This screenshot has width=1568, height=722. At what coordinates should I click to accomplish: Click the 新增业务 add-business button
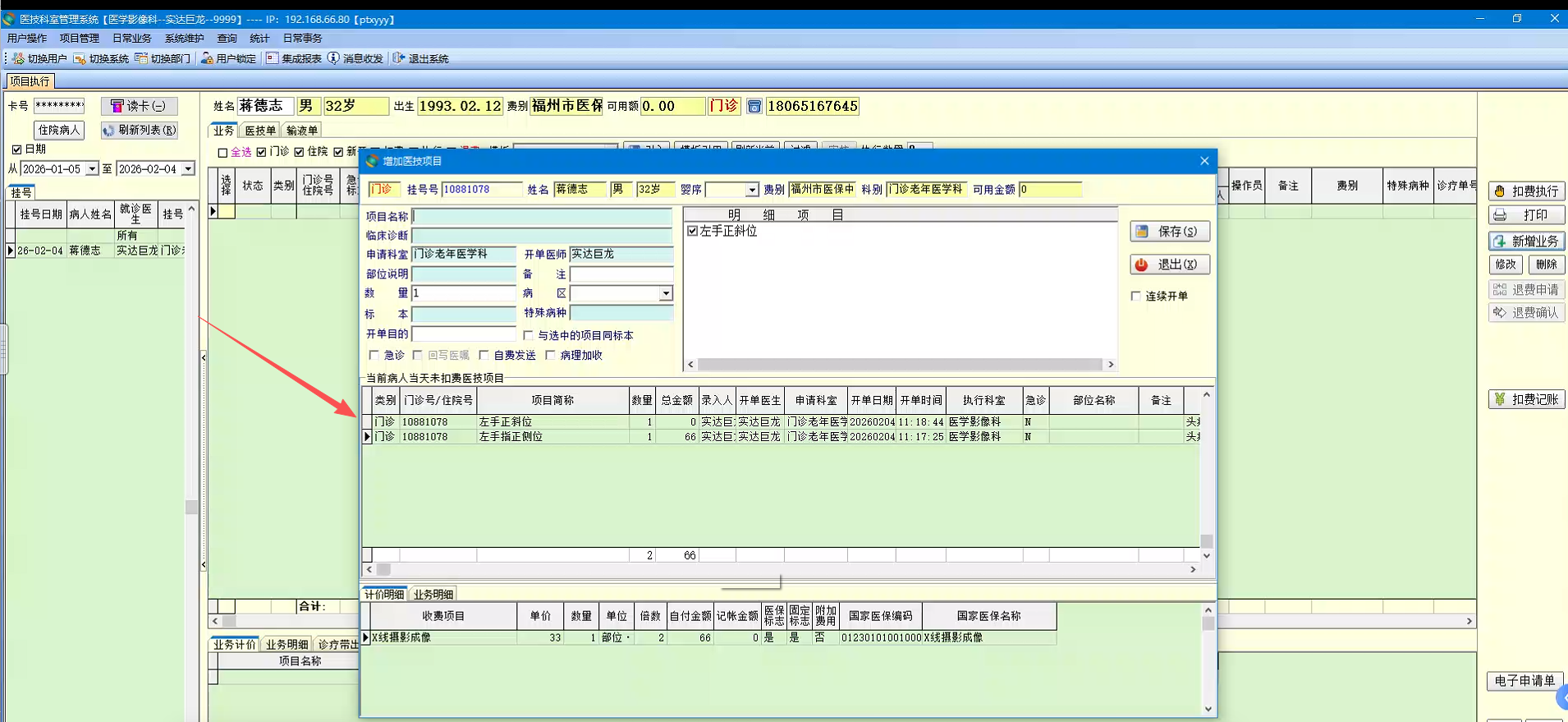1527,241
